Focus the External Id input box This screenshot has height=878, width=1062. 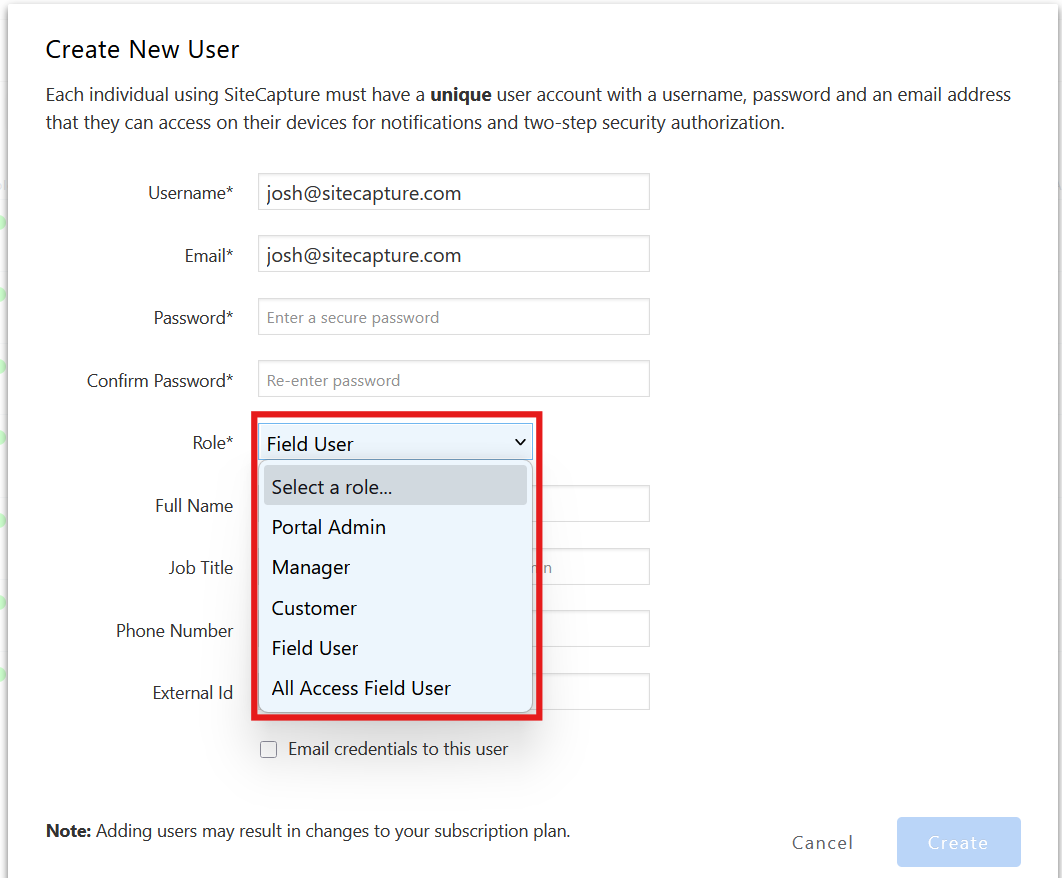tap(592, 691)
